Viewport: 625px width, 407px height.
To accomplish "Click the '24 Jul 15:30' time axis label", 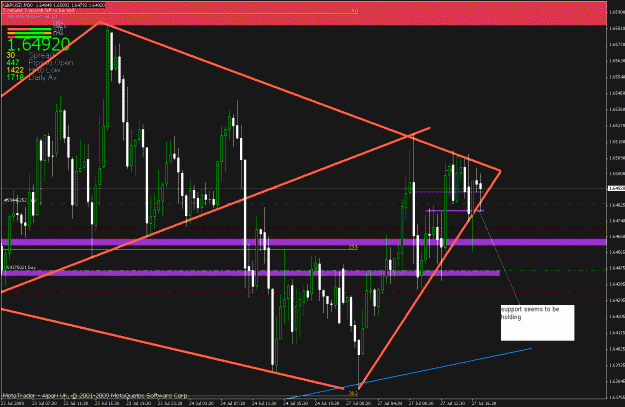I will (x=294, y=403).
